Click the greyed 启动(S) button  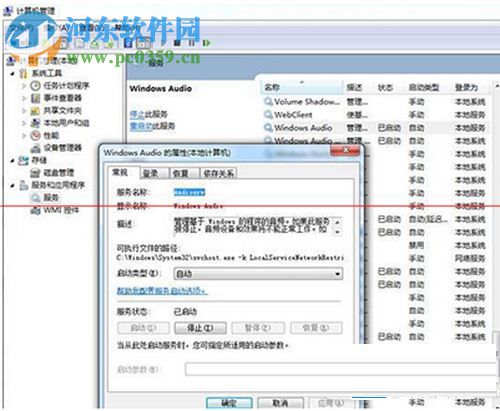tap(143, 328)
